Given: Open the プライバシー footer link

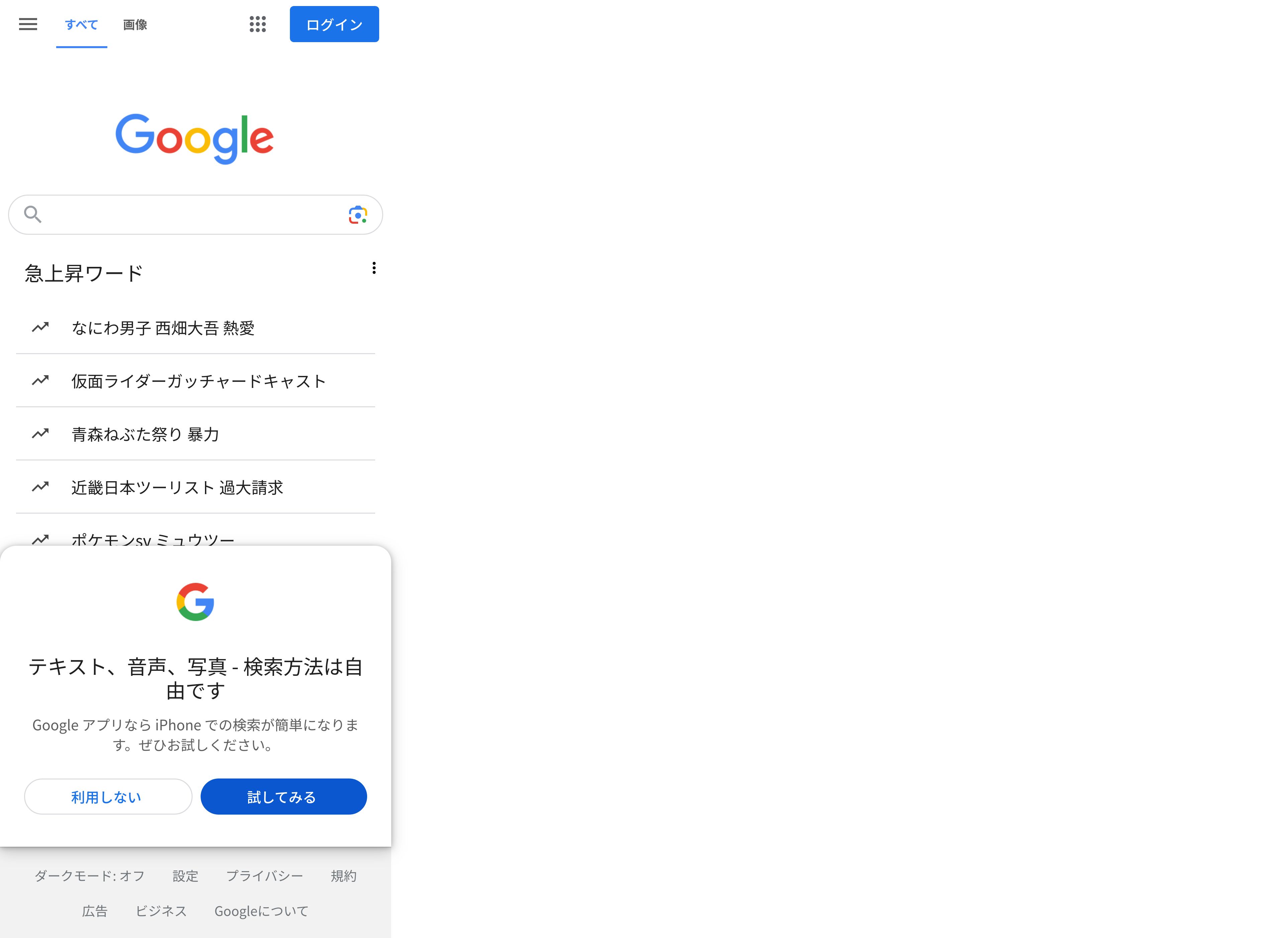Looking at the screenshot, I should (x=264, y=876).
